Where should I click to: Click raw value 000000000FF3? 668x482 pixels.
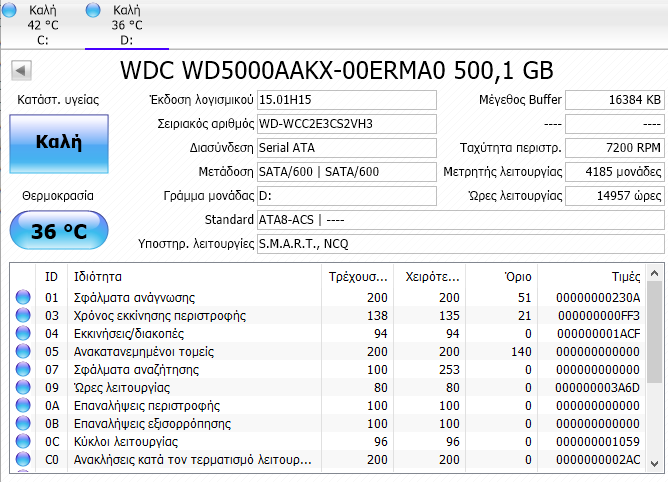tap(599, 315)
